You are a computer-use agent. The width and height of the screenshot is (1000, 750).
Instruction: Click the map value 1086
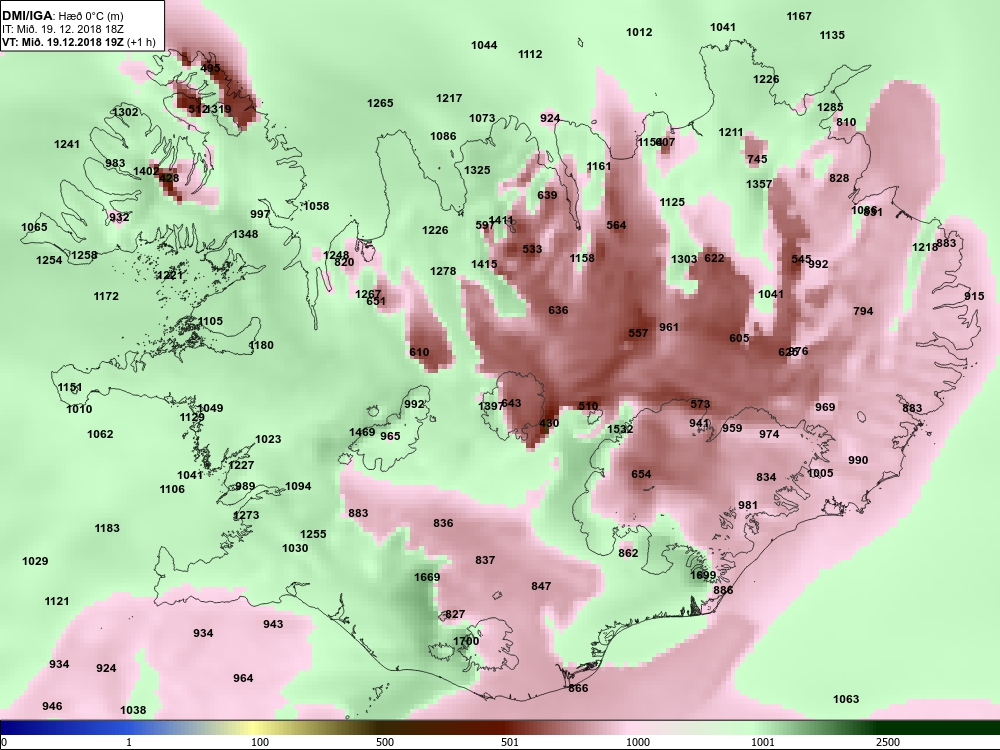[x=443, y=136]
